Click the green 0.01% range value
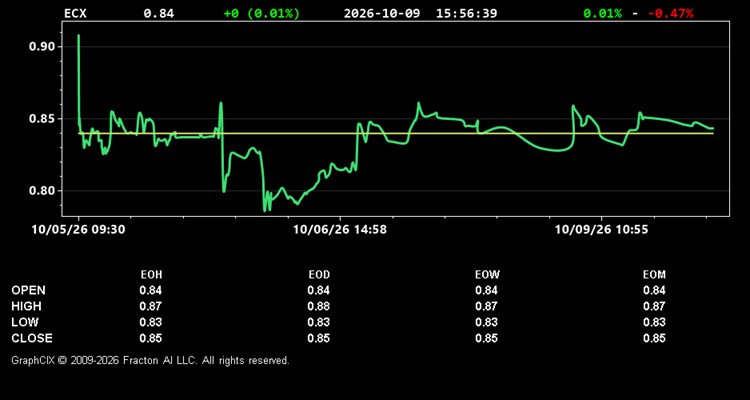 click(603, 13)
